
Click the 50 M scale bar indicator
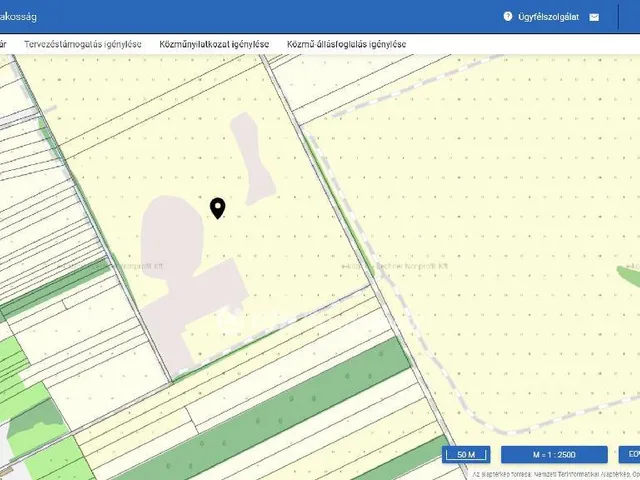466,455
